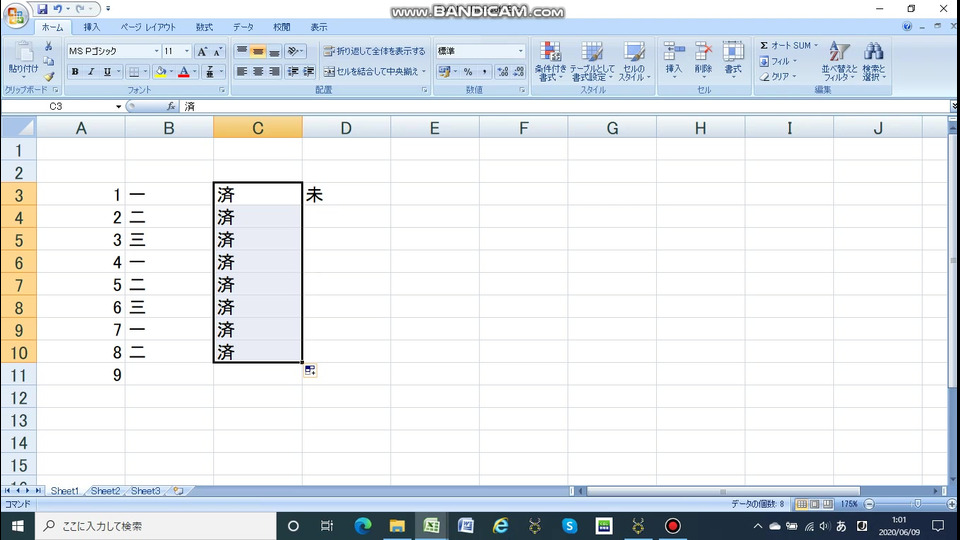960x540 pixels.
Task: Click the text orientation icon
Action: point(295,51)
